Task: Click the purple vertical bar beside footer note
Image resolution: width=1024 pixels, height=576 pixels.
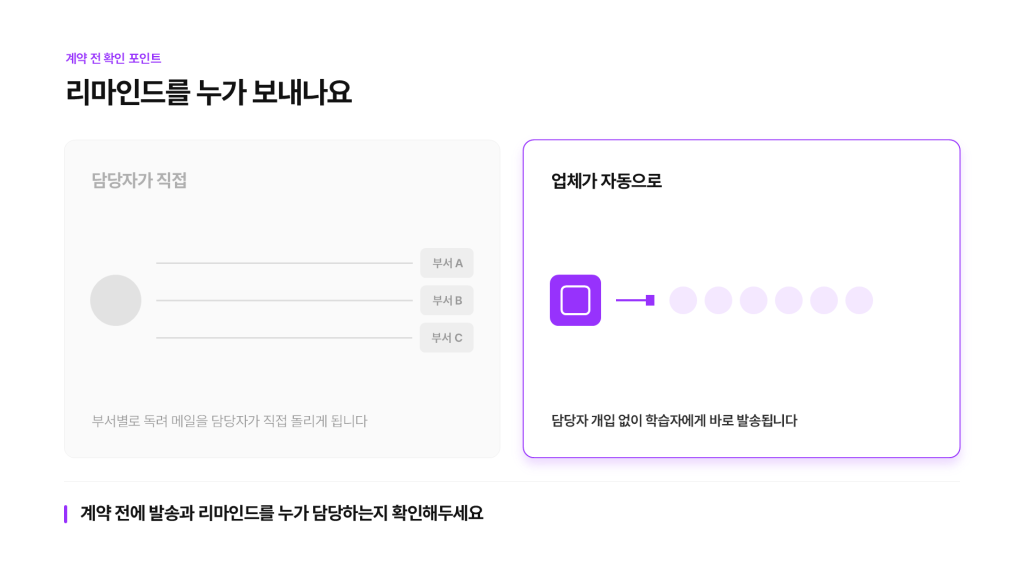Action: (x=65, y=514)
